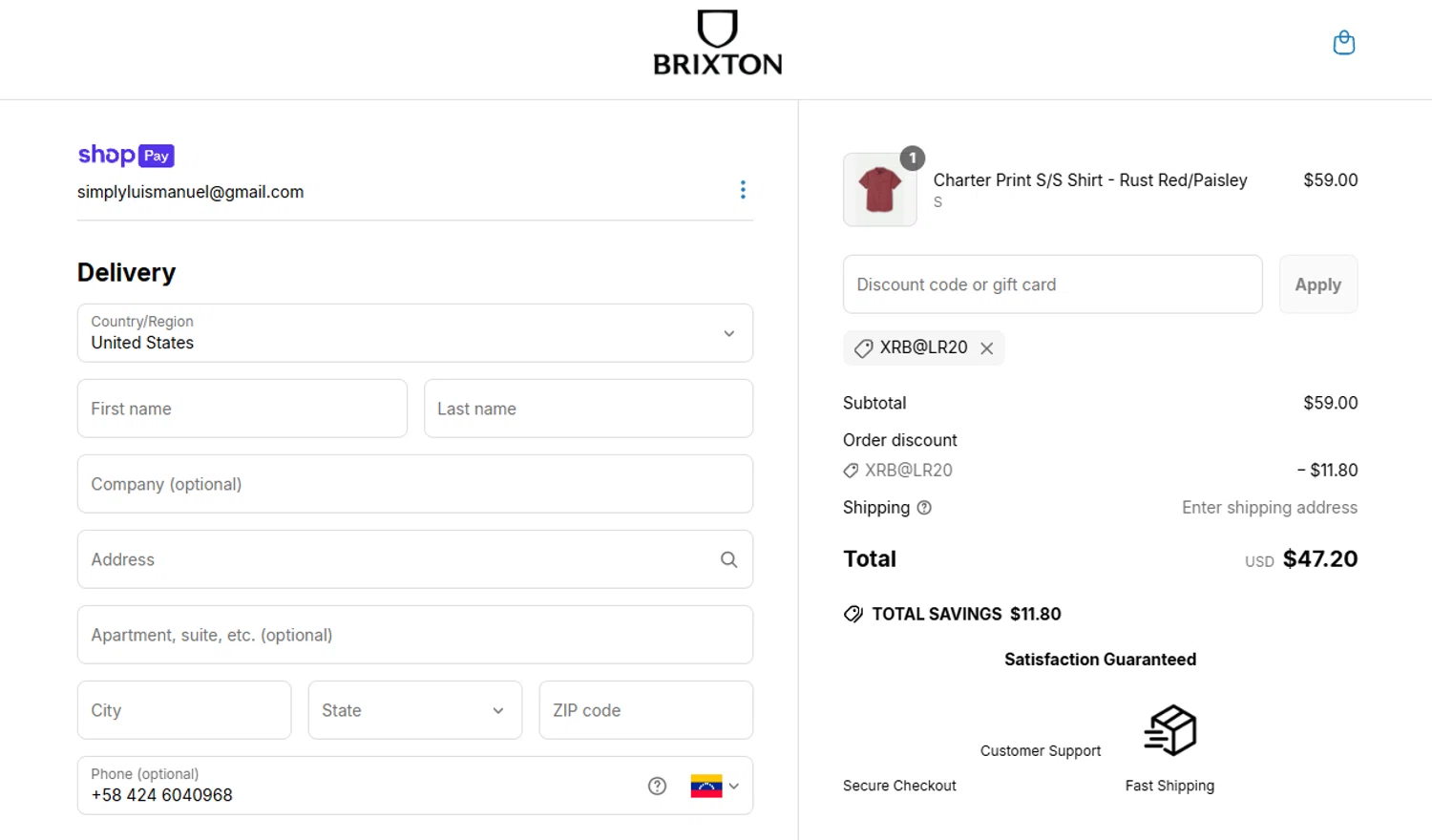Open the State dropdown

click(x=415, y=710)
